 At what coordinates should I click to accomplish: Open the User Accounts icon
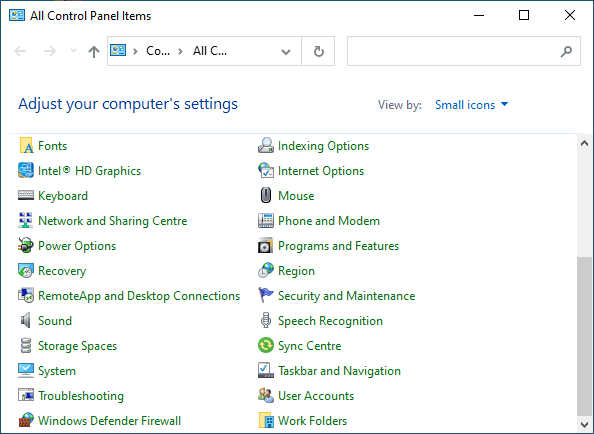point(266,396)
